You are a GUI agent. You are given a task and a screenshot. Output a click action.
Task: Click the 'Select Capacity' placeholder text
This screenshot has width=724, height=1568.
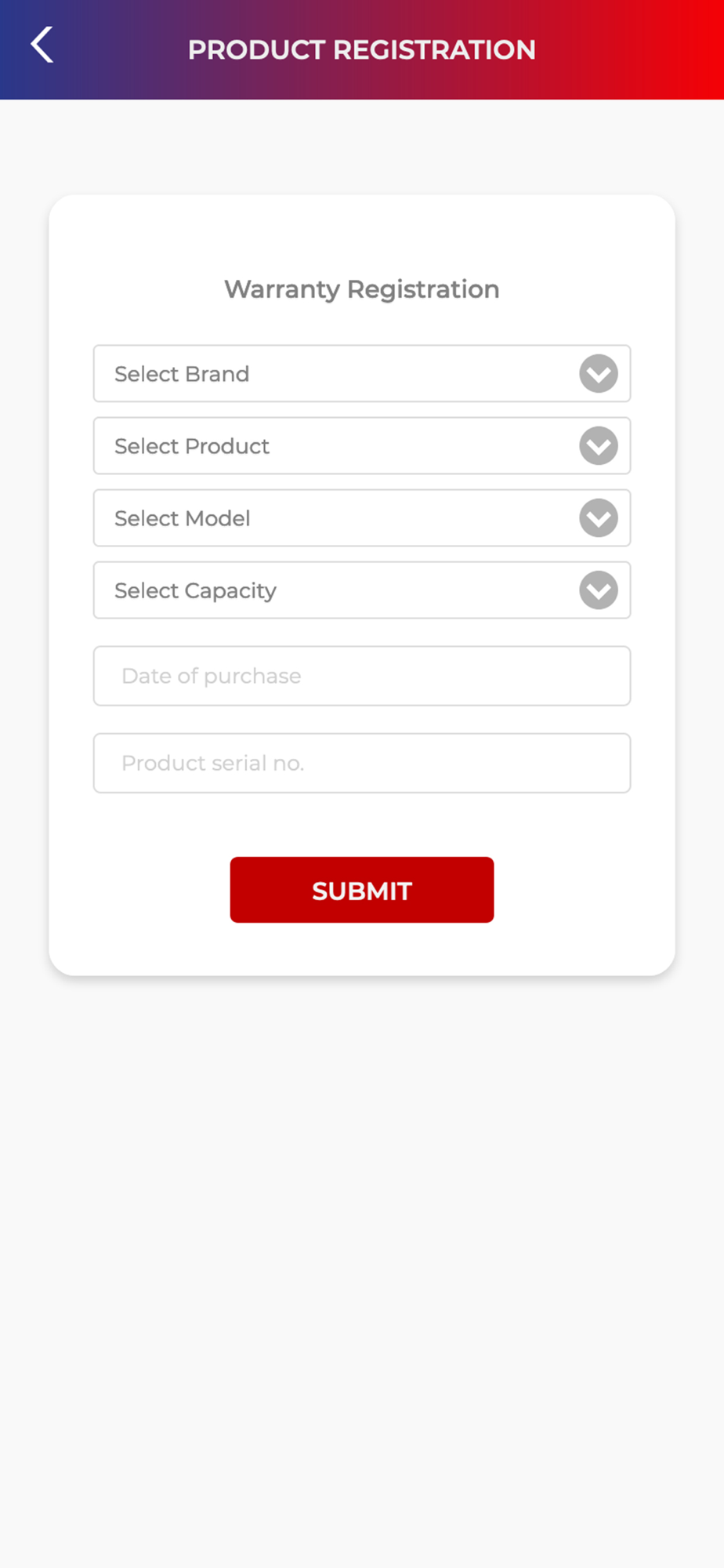tap(195, 591)
